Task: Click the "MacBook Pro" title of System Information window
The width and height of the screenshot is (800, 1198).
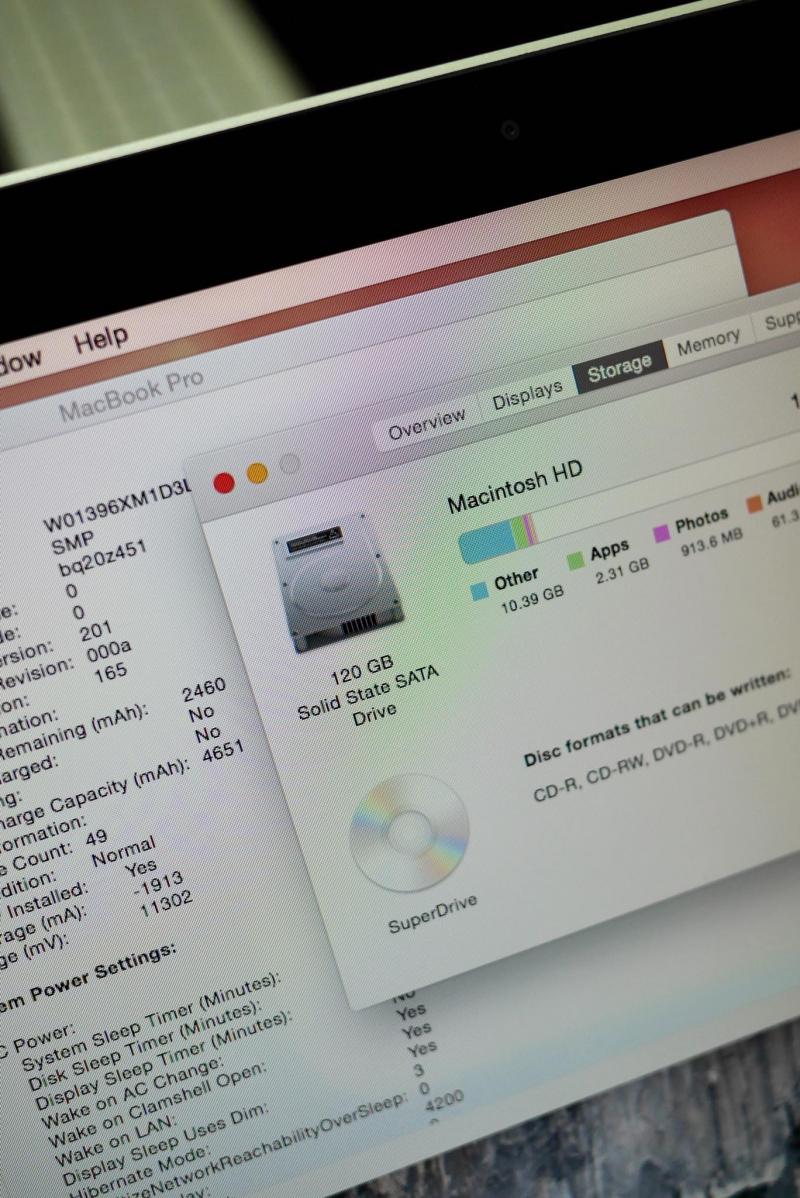Action: 131,394
